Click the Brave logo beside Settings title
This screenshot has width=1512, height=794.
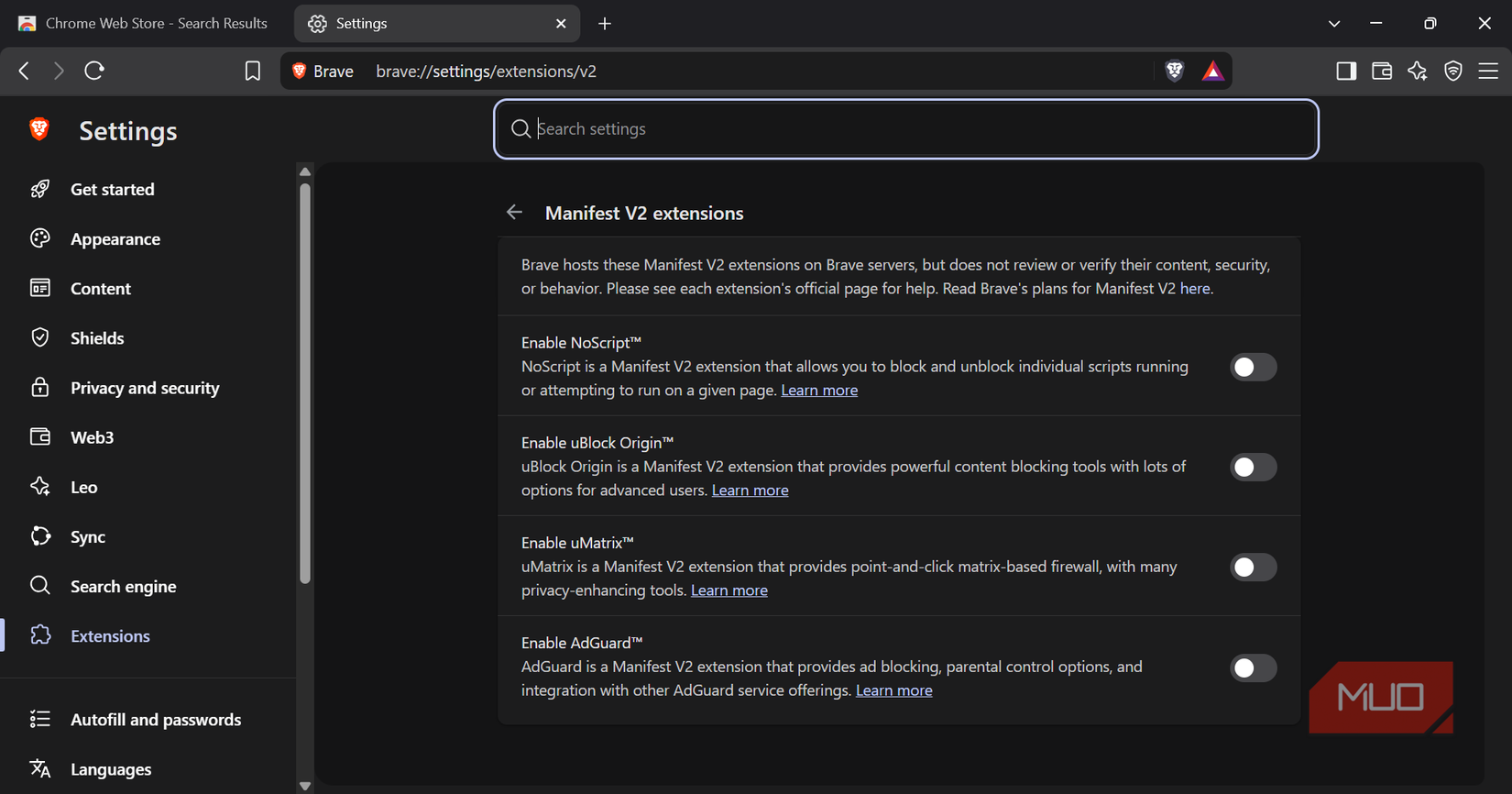[39, 129]
